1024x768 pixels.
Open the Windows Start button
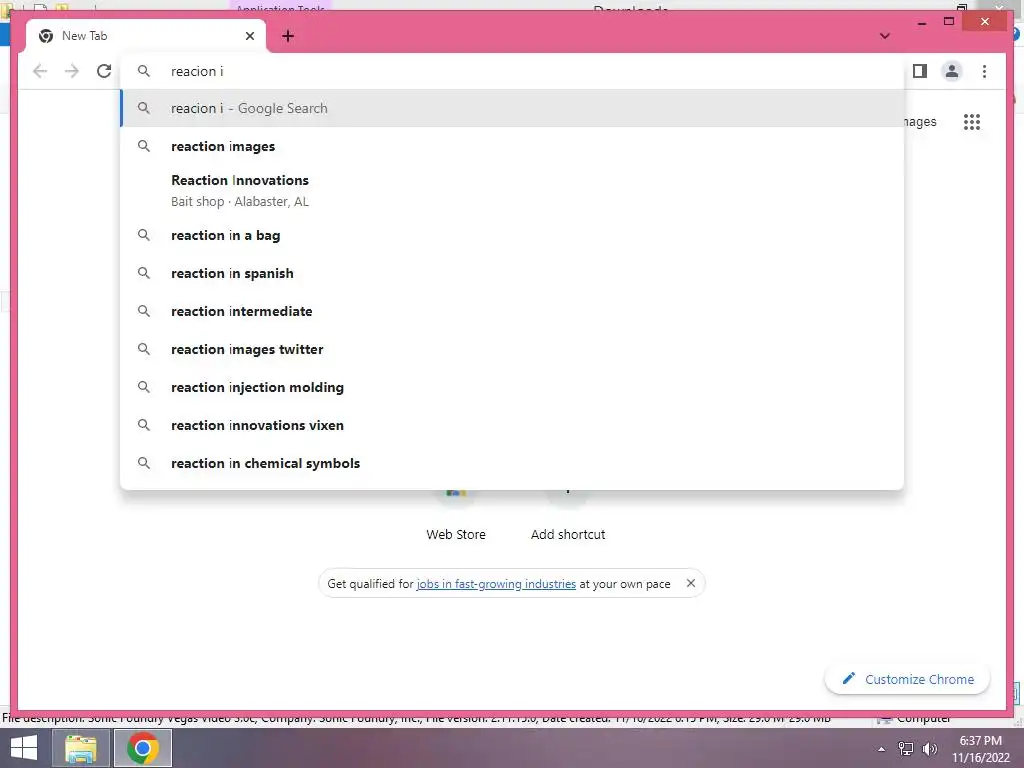tap(24, 748)
